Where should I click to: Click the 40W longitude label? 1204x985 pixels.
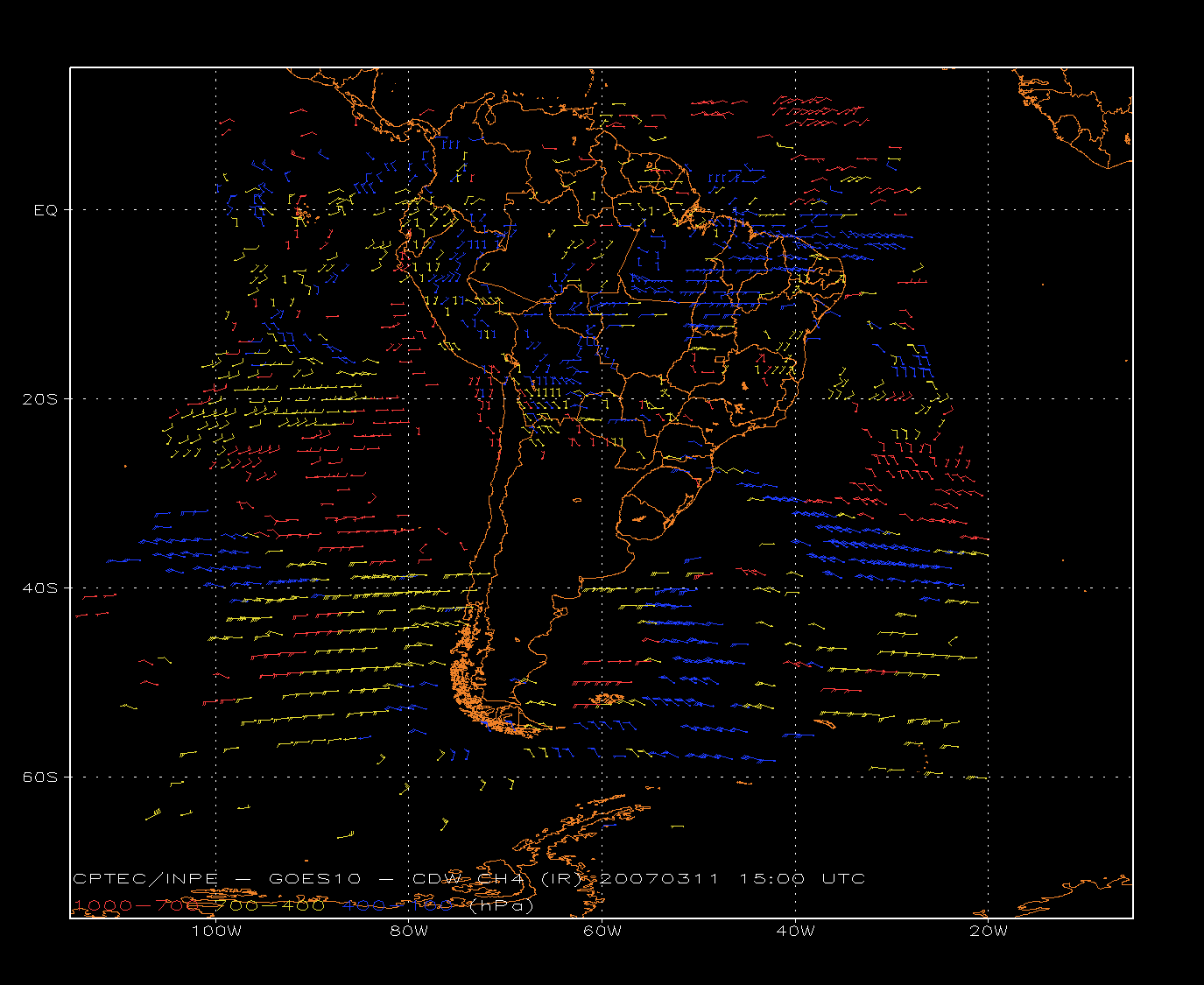pos(795,931)
